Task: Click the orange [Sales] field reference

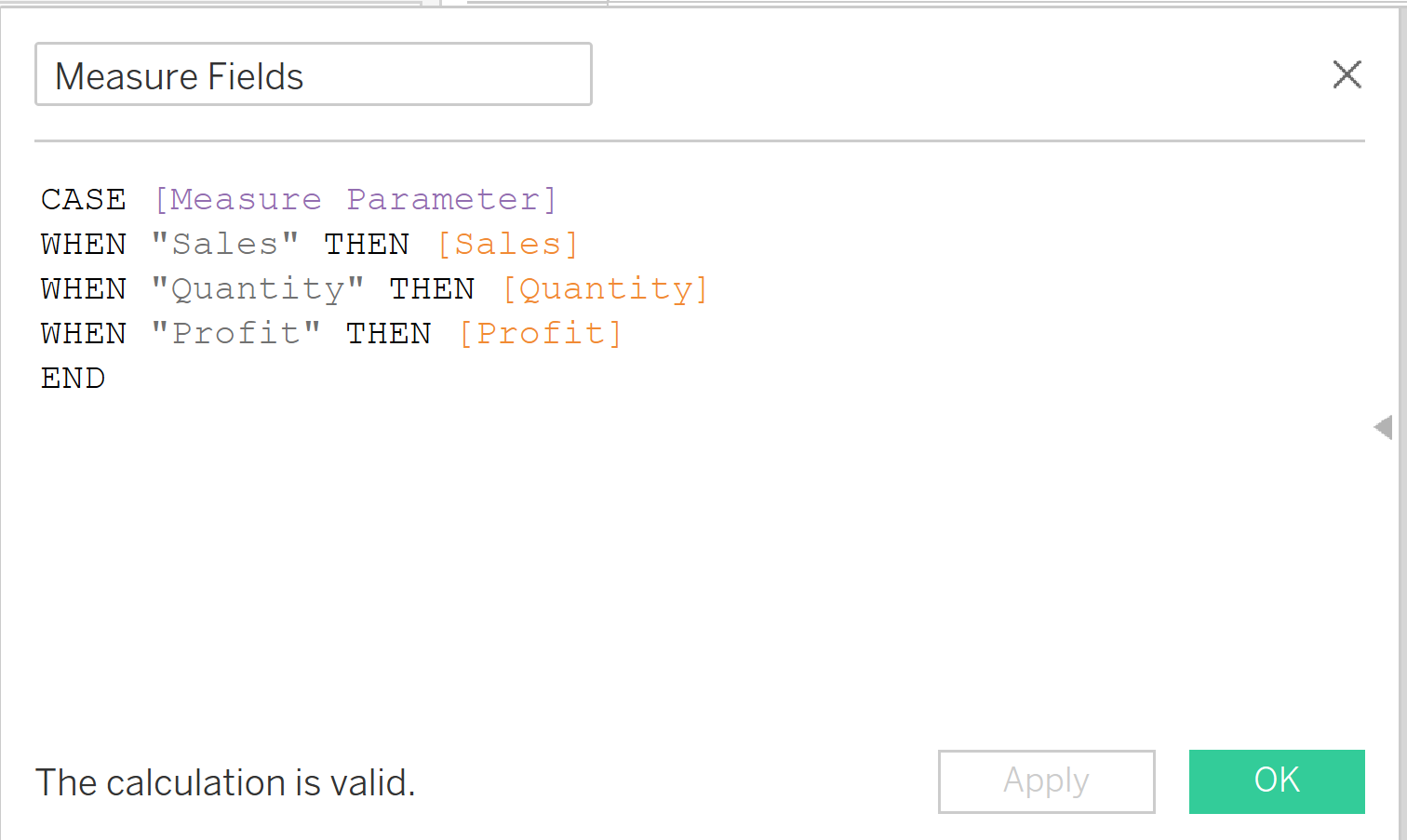Action: tap(508, 245)
